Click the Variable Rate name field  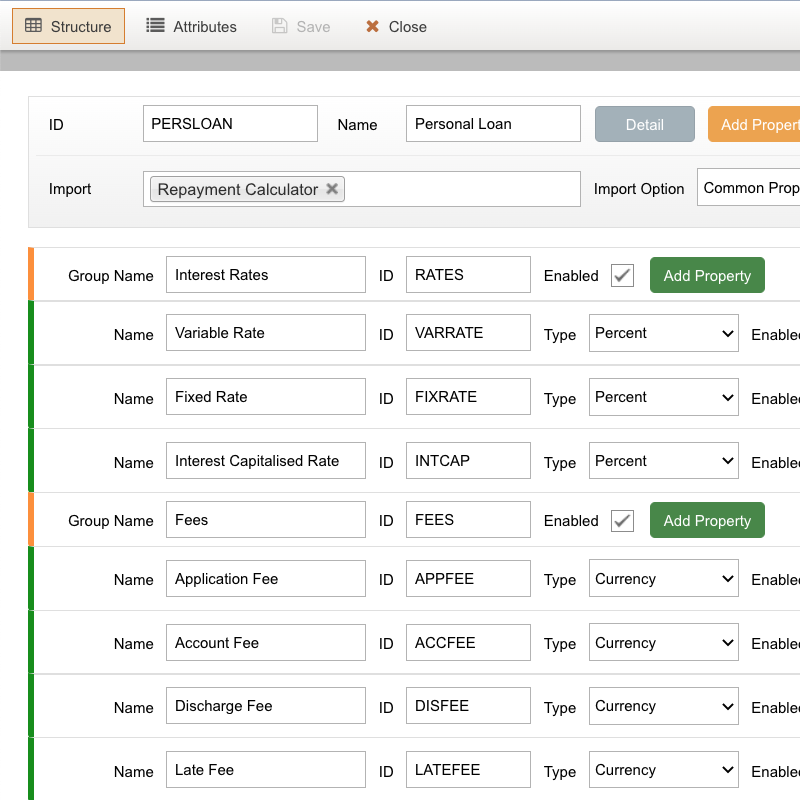point(266,333)
